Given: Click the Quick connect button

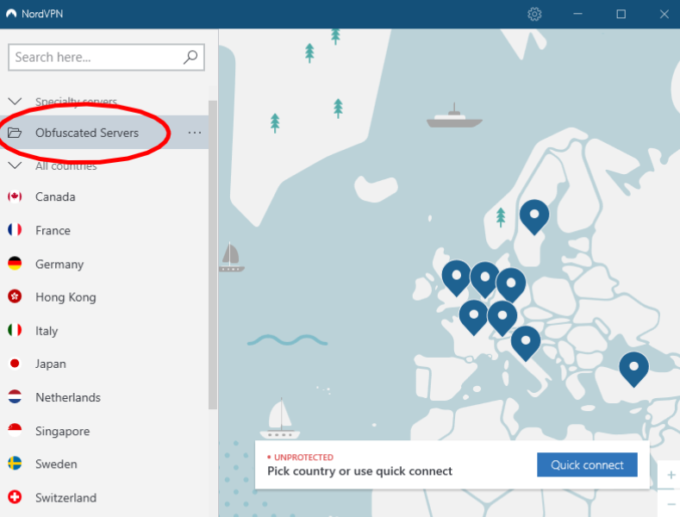Looking at the screenshot, I should (587, 465).
